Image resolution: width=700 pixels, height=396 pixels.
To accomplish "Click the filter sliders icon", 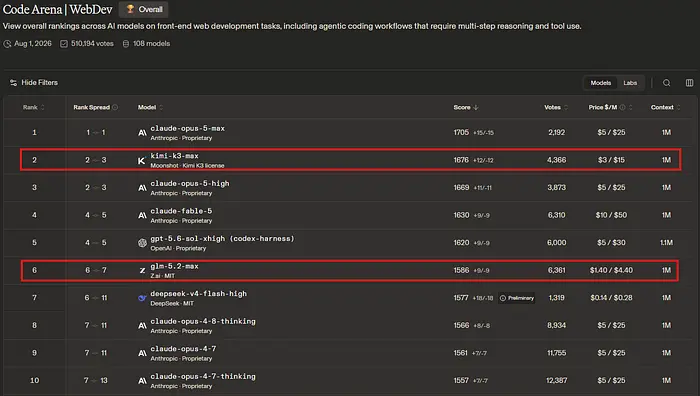I will point(13,83).
